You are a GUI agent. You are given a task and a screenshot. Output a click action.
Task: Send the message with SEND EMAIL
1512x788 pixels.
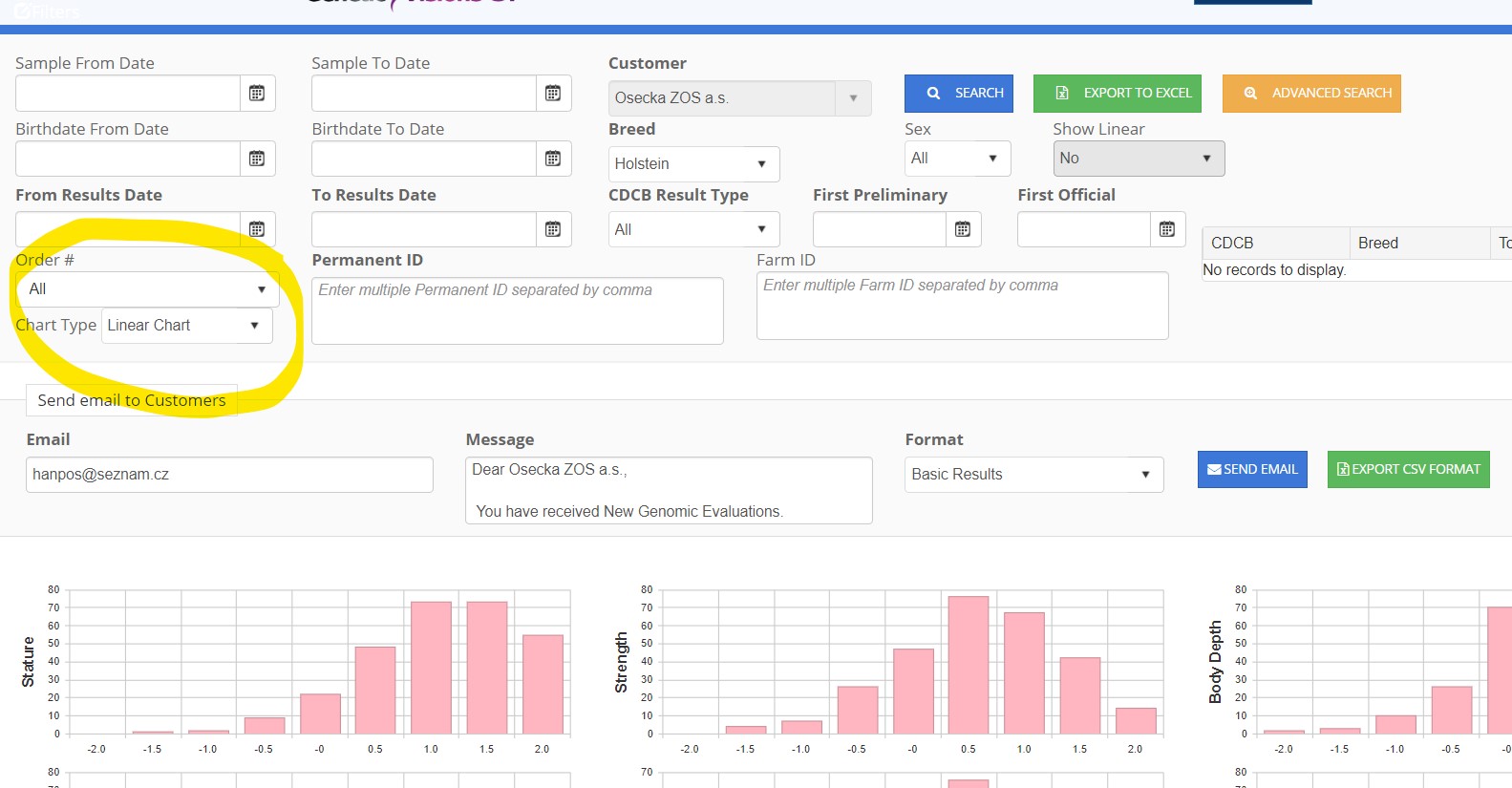1252,470
